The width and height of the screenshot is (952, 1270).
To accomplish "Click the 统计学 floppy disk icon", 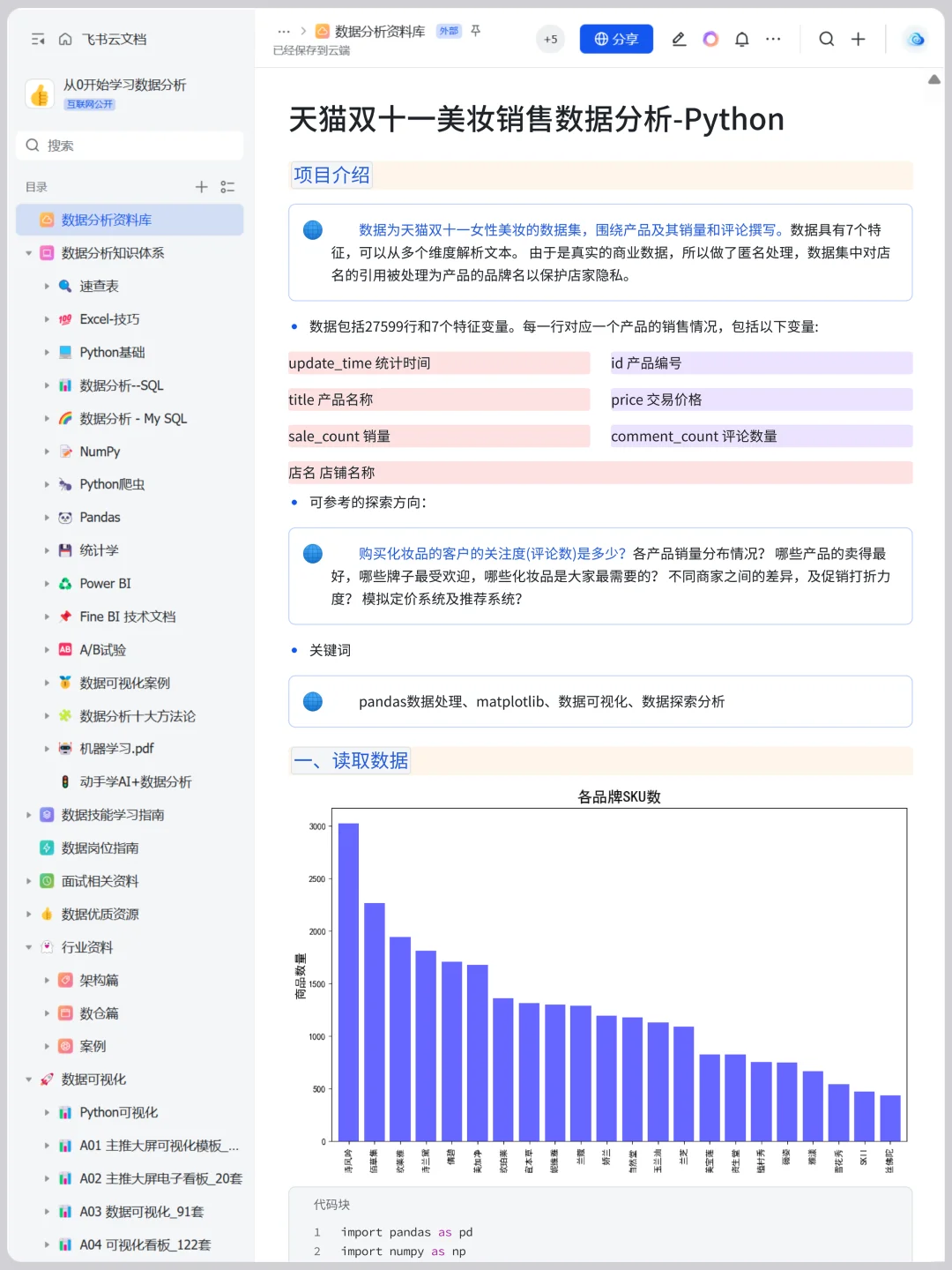I will coord(65,550).
